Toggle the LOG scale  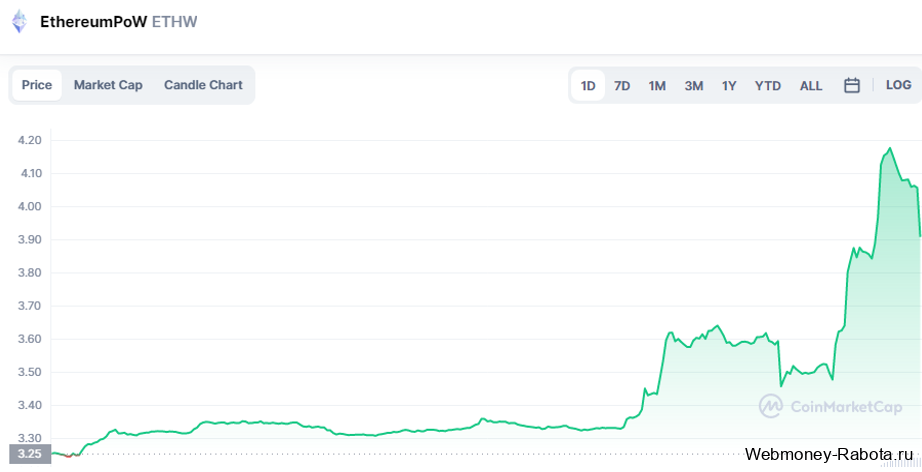(x=898, y=85)
